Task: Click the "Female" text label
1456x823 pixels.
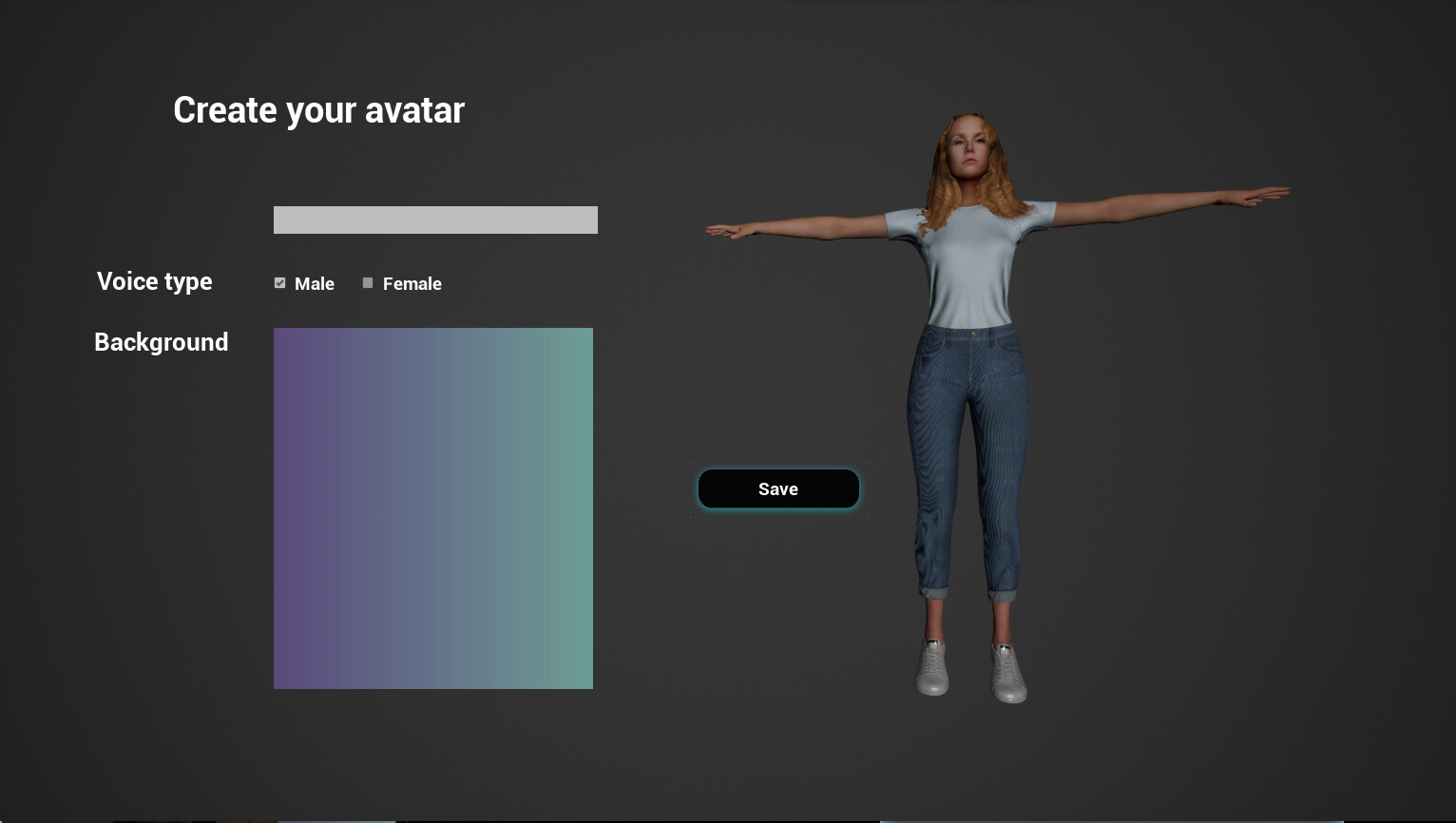Action: [x=412, y=284]
